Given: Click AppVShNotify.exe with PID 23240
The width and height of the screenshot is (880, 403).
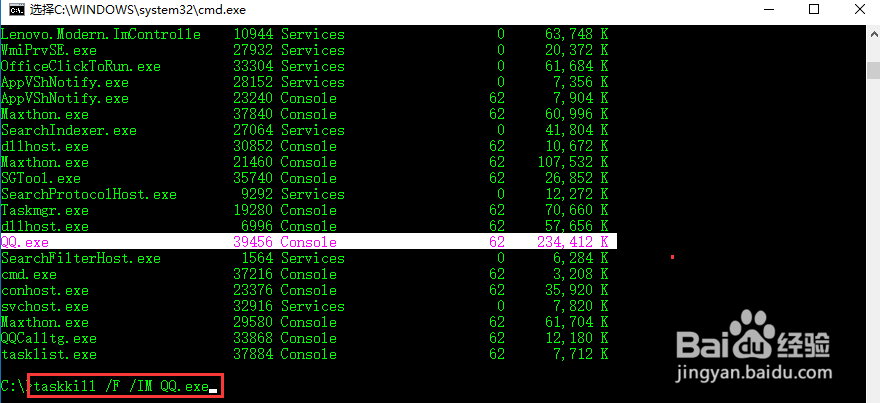Looking at the screenshot, I should coord(65,98).
